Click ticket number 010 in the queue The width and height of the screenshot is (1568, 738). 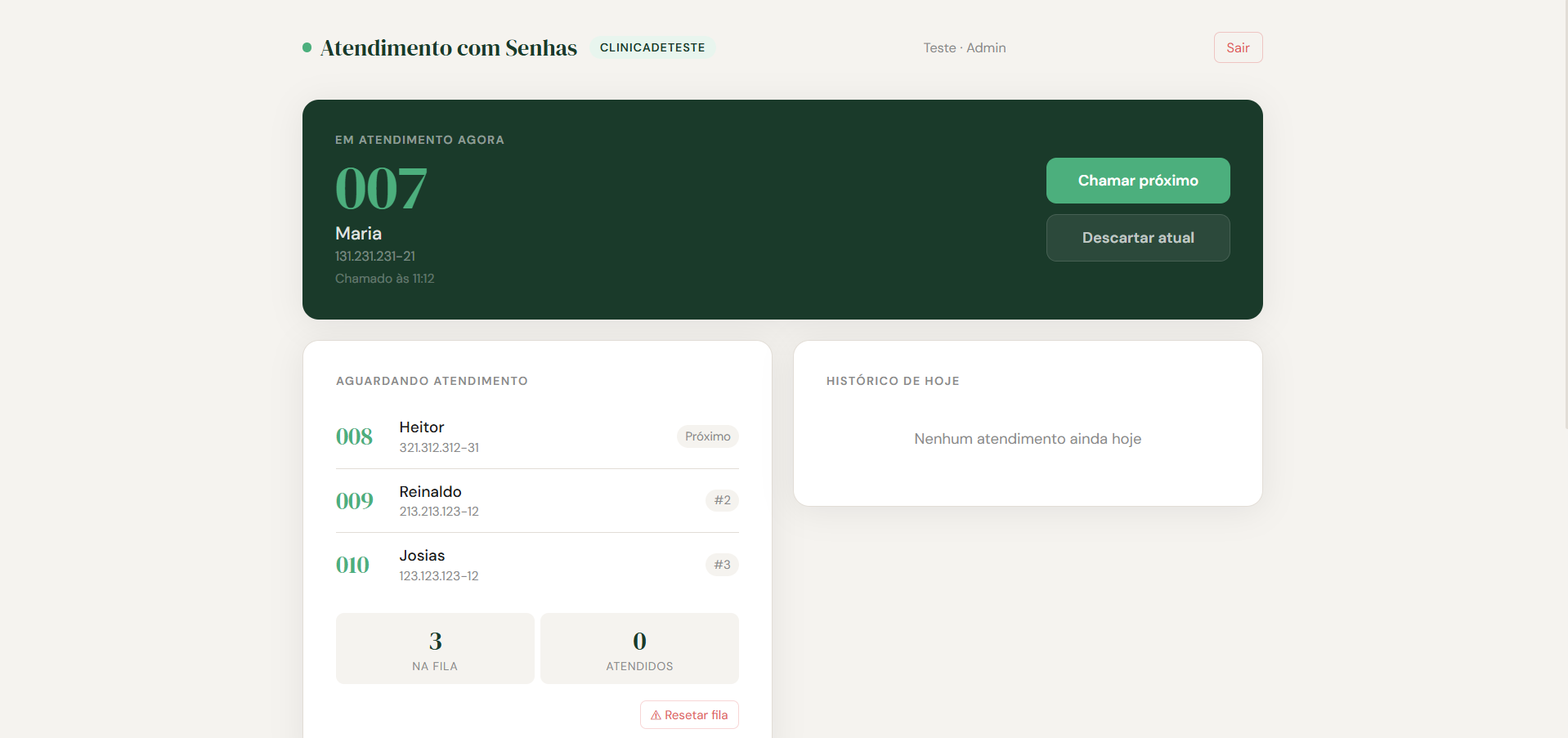(x=352, y=566)
